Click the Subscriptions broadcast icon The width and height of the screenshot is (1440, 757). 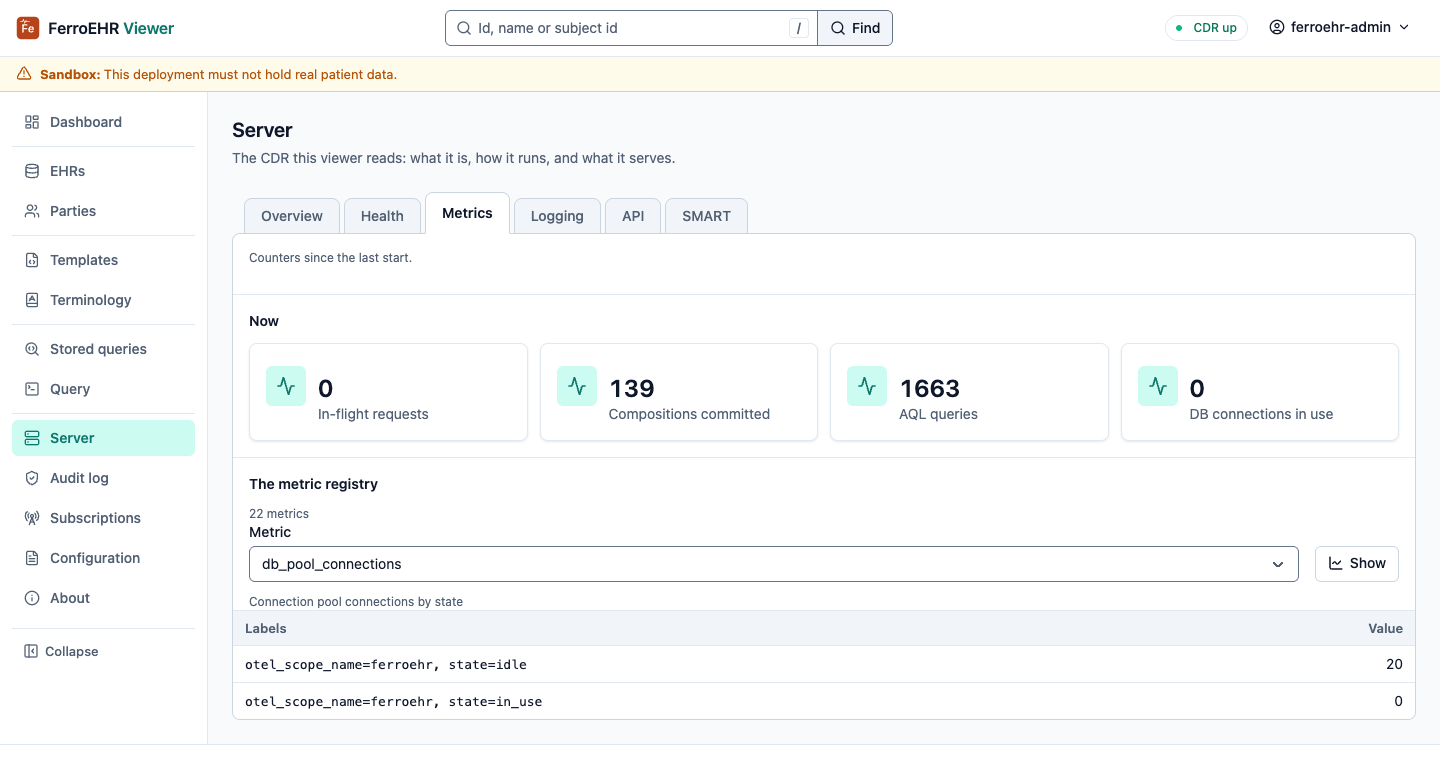[x=32, y=518]
